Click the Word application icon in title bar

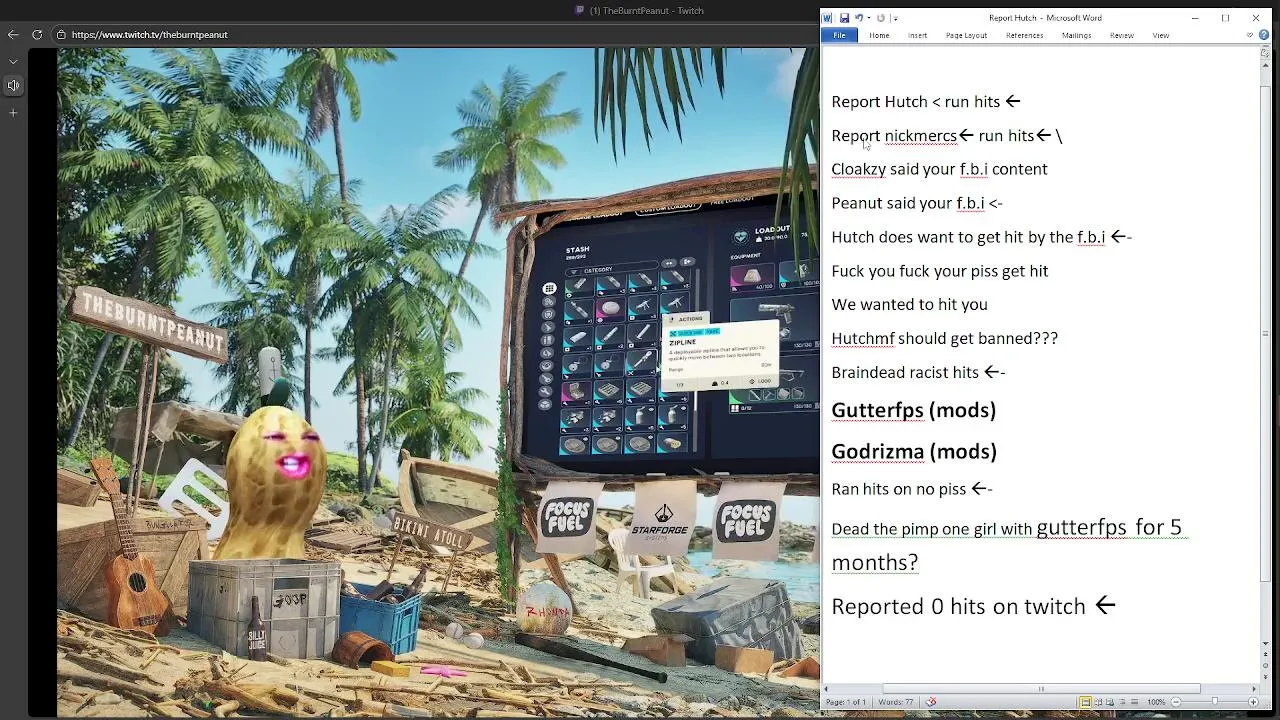pyautogui.click(x=827, y=18)
